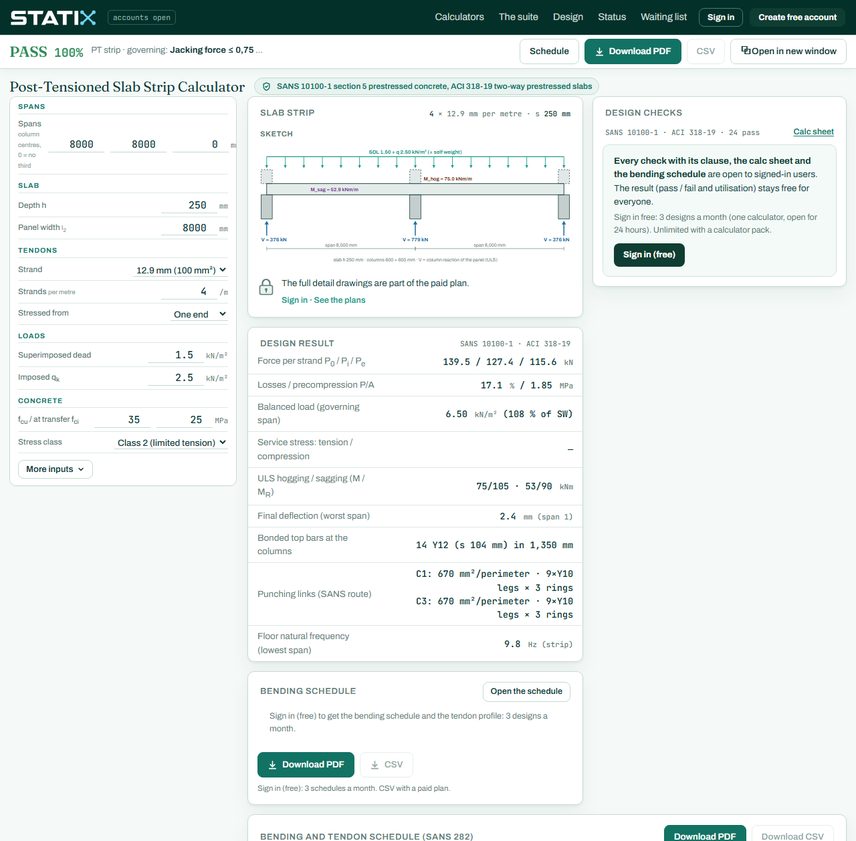Follow the Sign in · See the plans link
The image size is (856, 841).
click(323, 300)
